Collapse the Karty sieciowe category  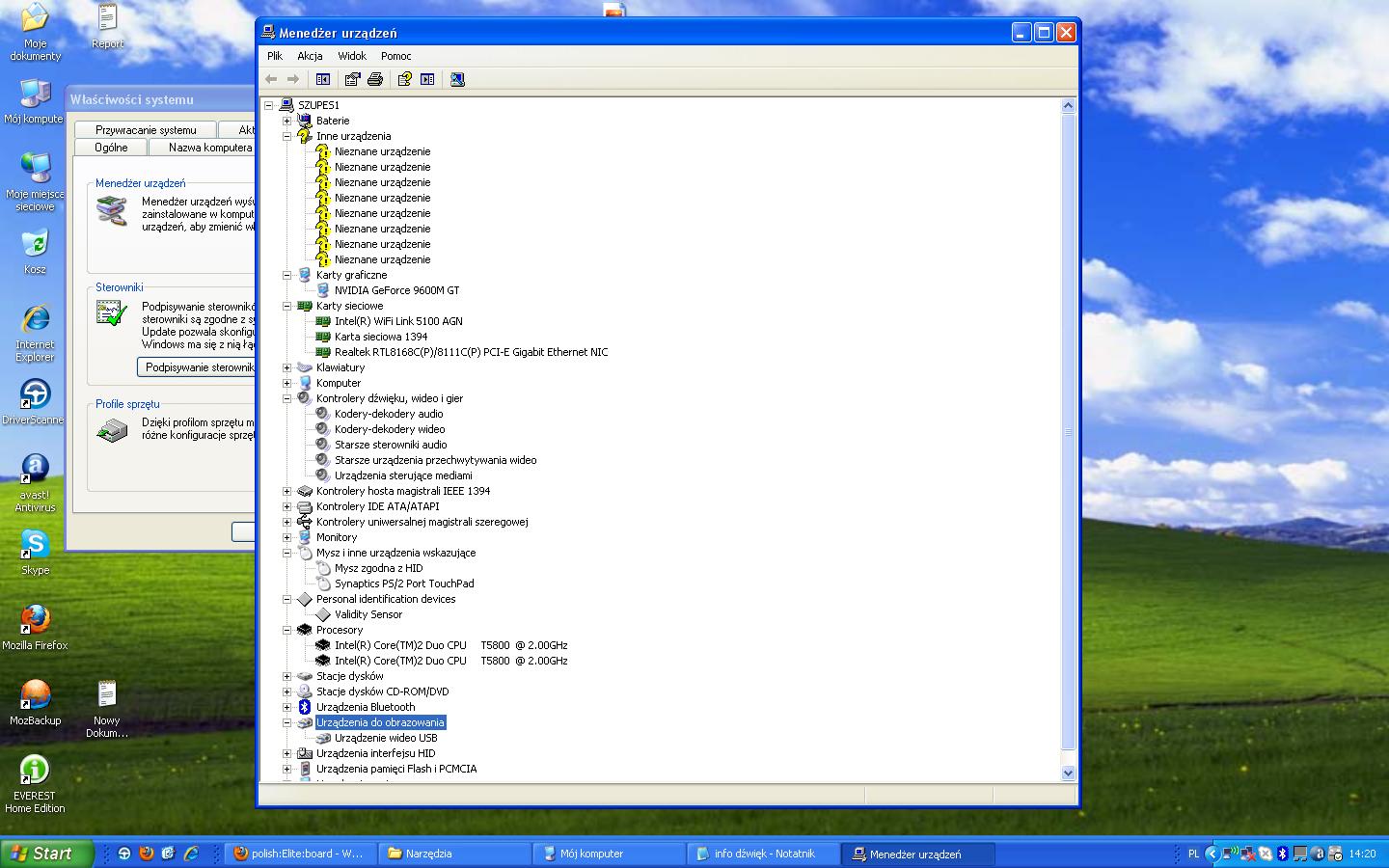(x=286, y=306)
